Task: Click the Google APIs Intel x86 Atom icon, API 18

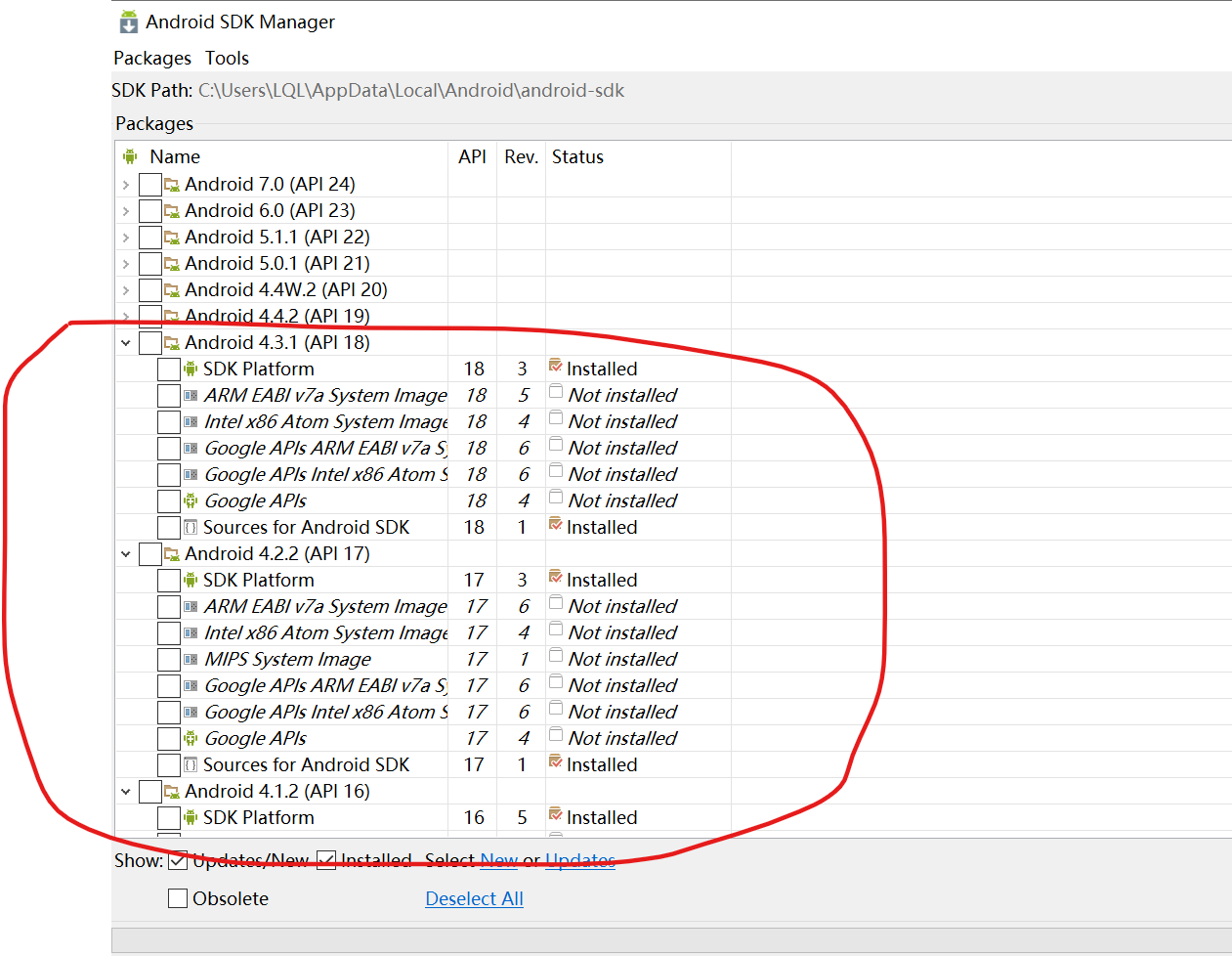Action: [191, 474]
